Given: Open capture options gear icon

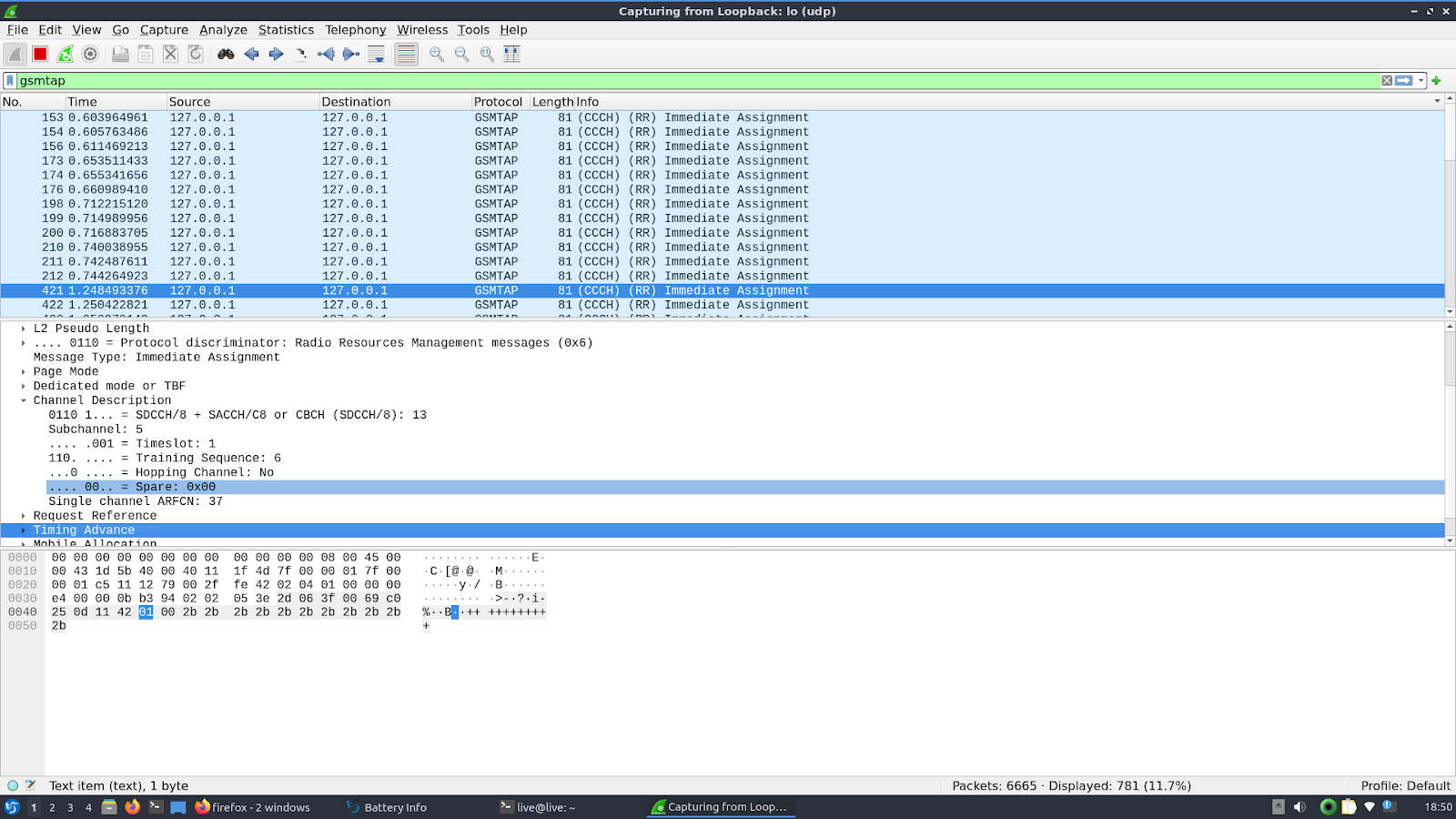Looking at the screenshot, I should (90, 55).
